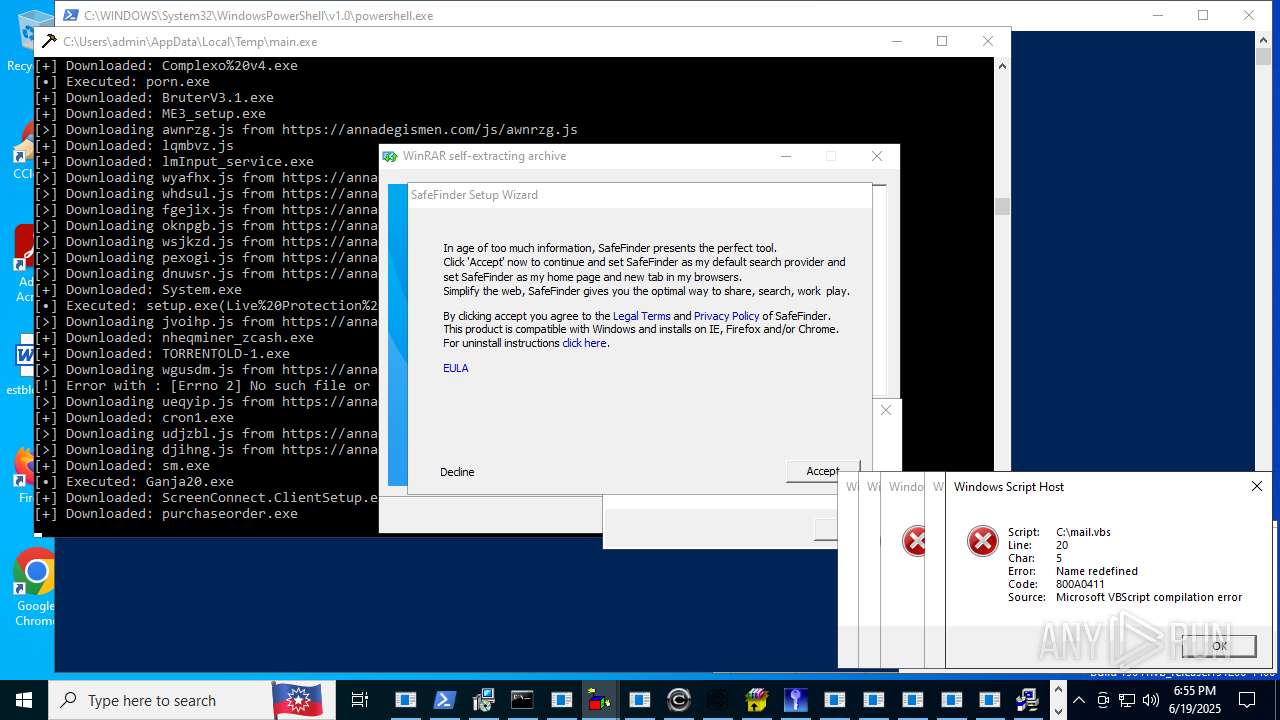The image size is (1280, 720).
Task: Open the WinRAR taskbar icon
Action: tap(756, 700)
